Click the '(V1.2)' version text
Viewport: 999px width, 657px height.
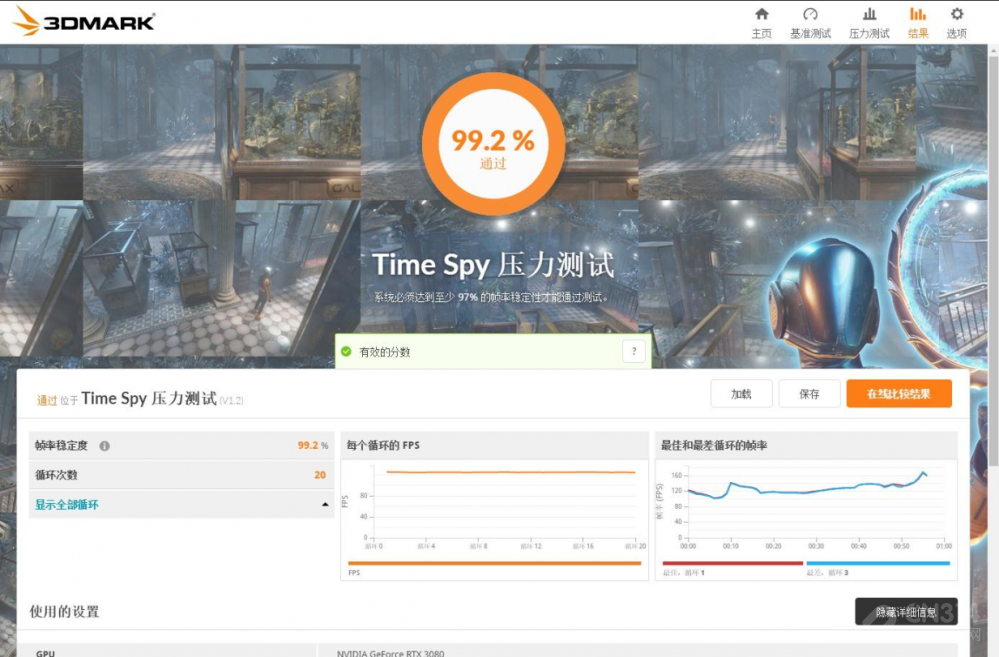231,401
